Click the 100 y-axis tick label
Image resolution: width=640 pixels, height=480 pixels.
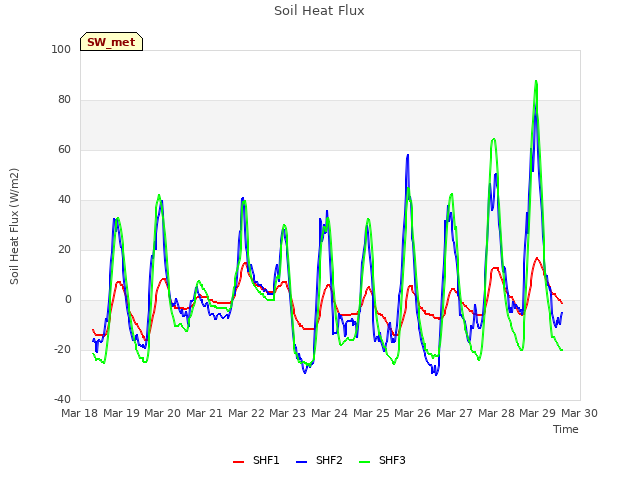click(x=61, y=49)
